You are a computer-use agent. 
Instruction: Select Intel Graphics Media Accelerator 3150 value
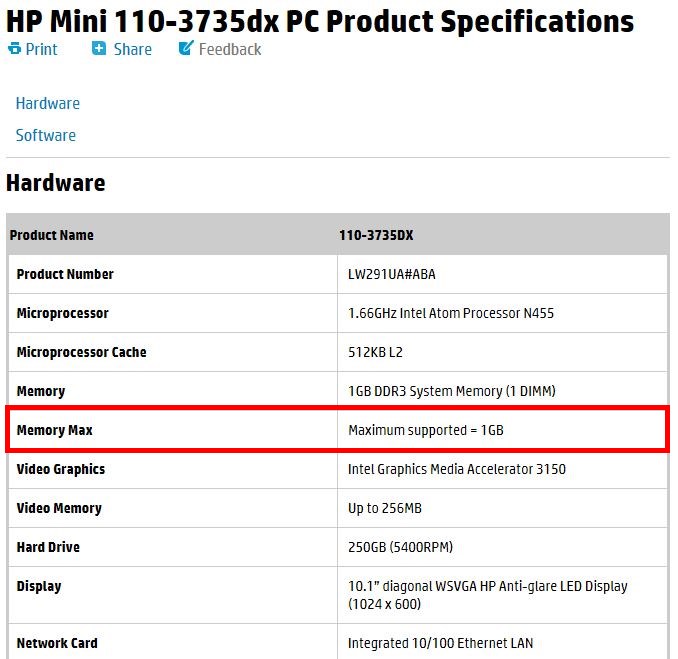(x=457, y=469)
